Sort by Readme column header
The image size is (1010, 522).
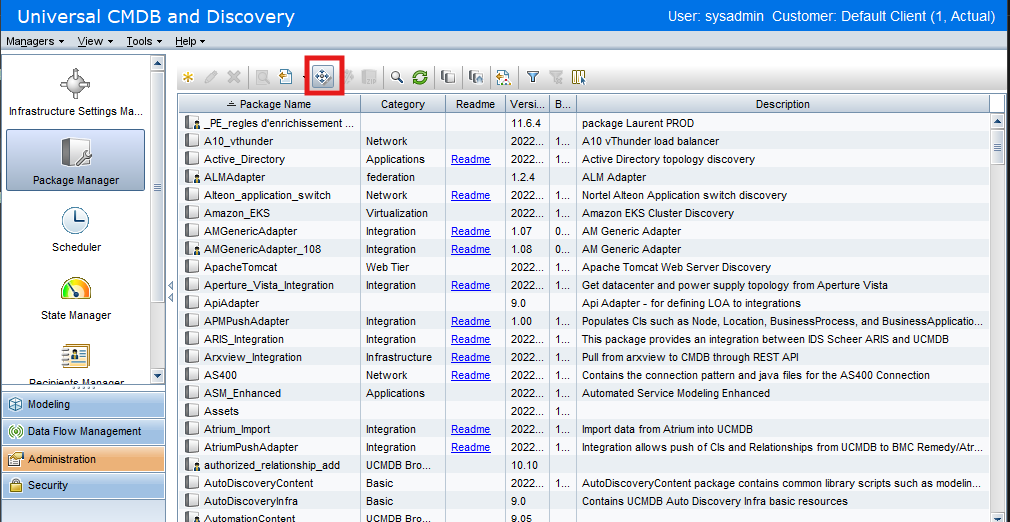(x=475, y=104)
